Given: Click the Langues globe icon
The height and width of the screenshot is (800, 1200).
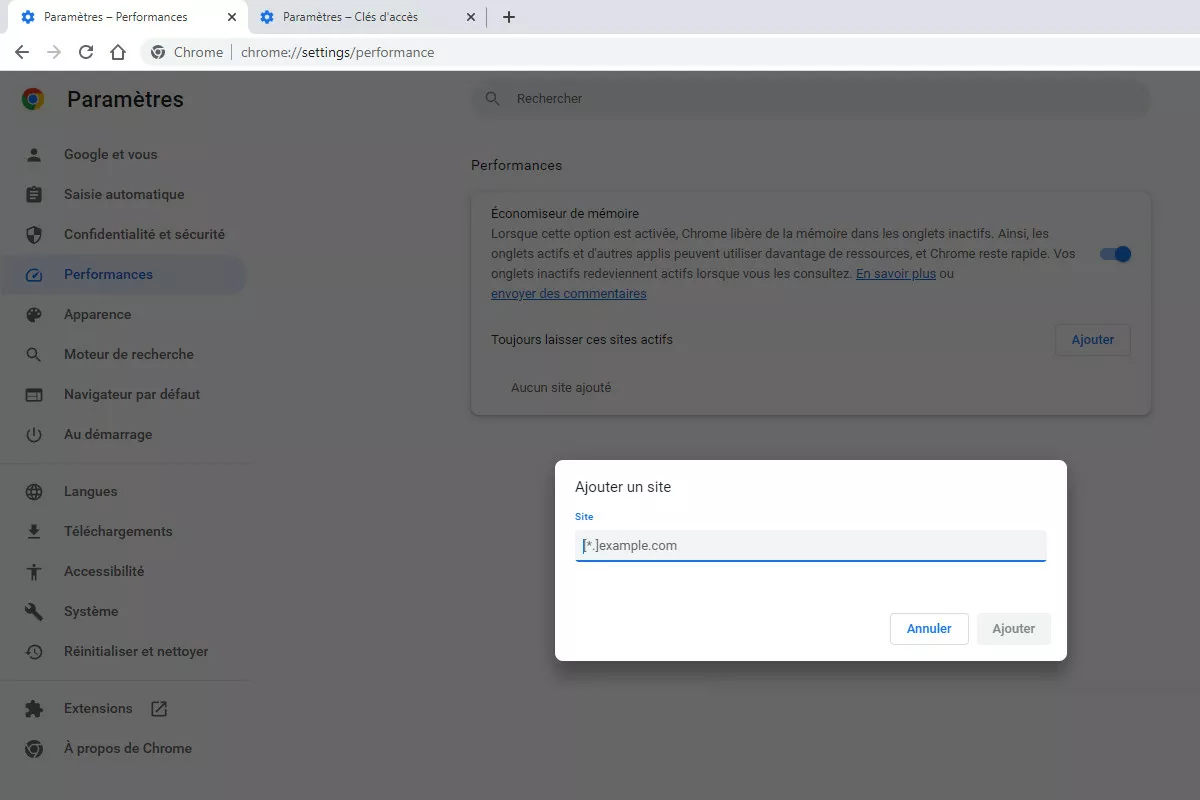Looking at the screenshot, I should [34, 491].
